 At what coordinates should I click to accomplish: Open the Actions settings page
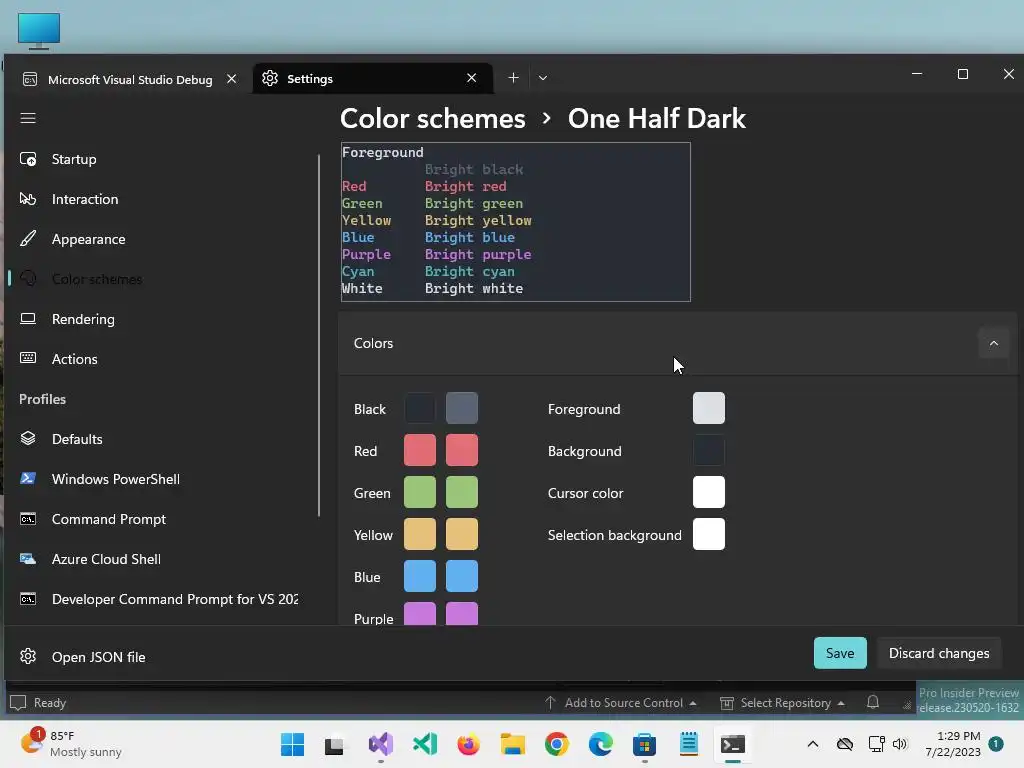coord(161,359)
